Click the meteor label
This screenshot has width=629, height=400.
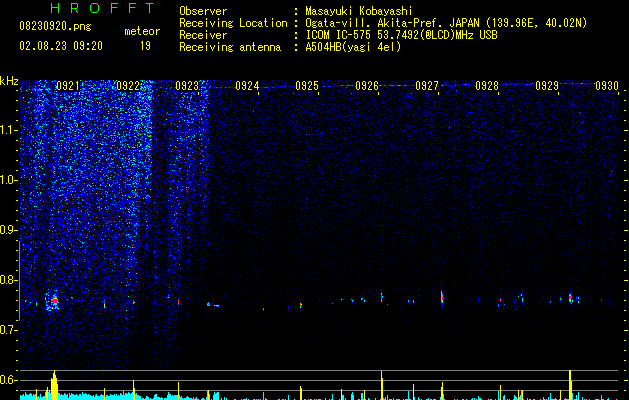click(x=142, y=31)
